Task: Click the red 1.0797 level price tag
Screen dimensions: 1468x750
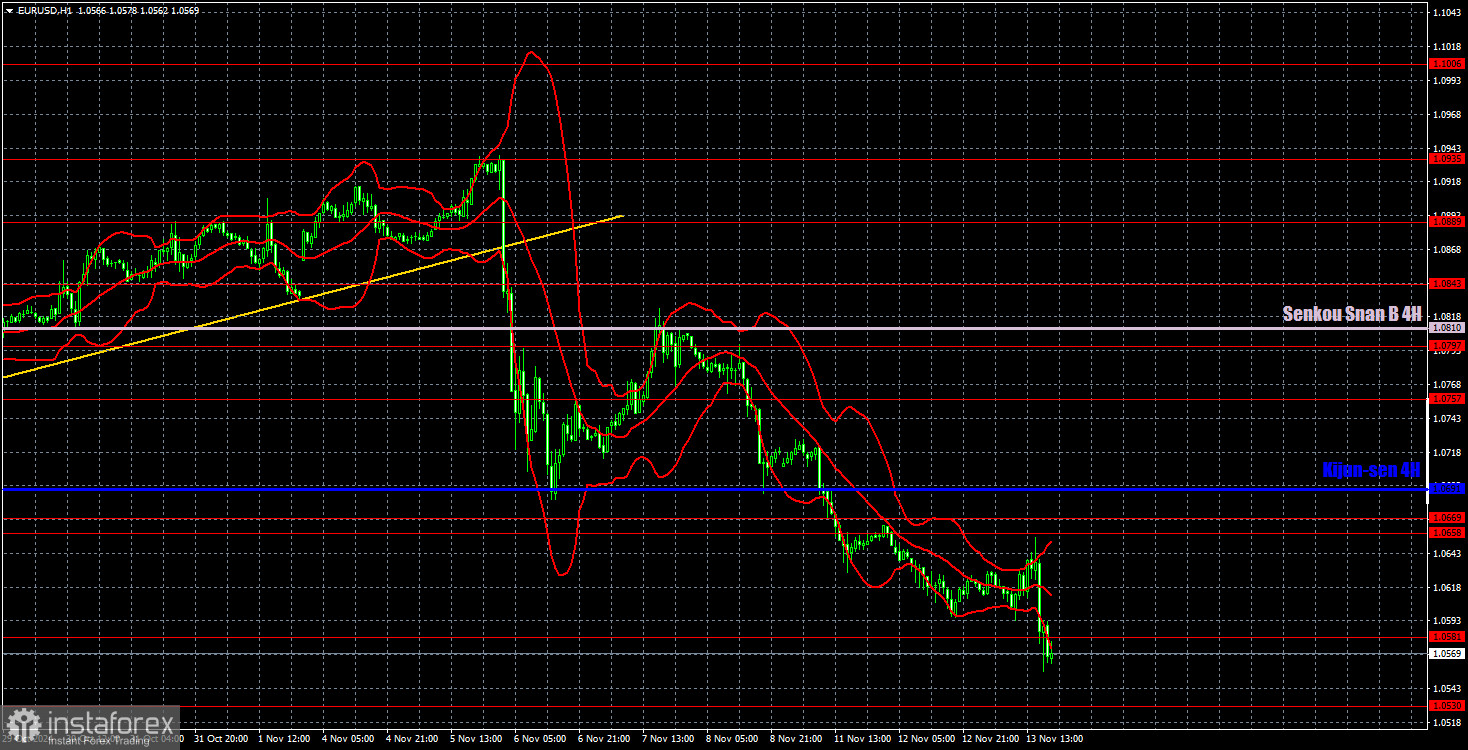Action: [1447, 346]
